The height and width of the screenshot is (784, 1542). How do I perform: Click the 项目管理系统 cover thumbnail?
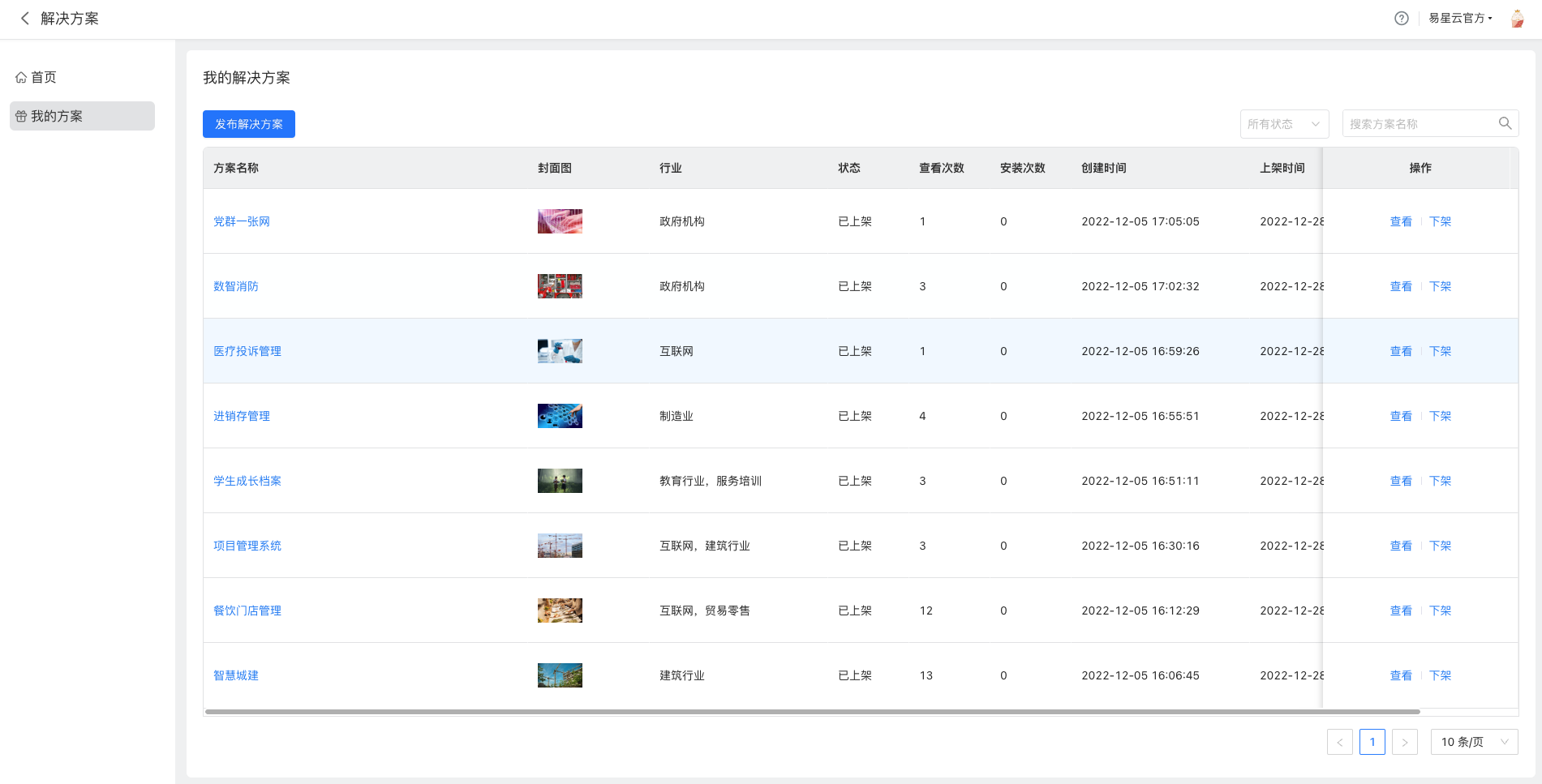[560, 546]
